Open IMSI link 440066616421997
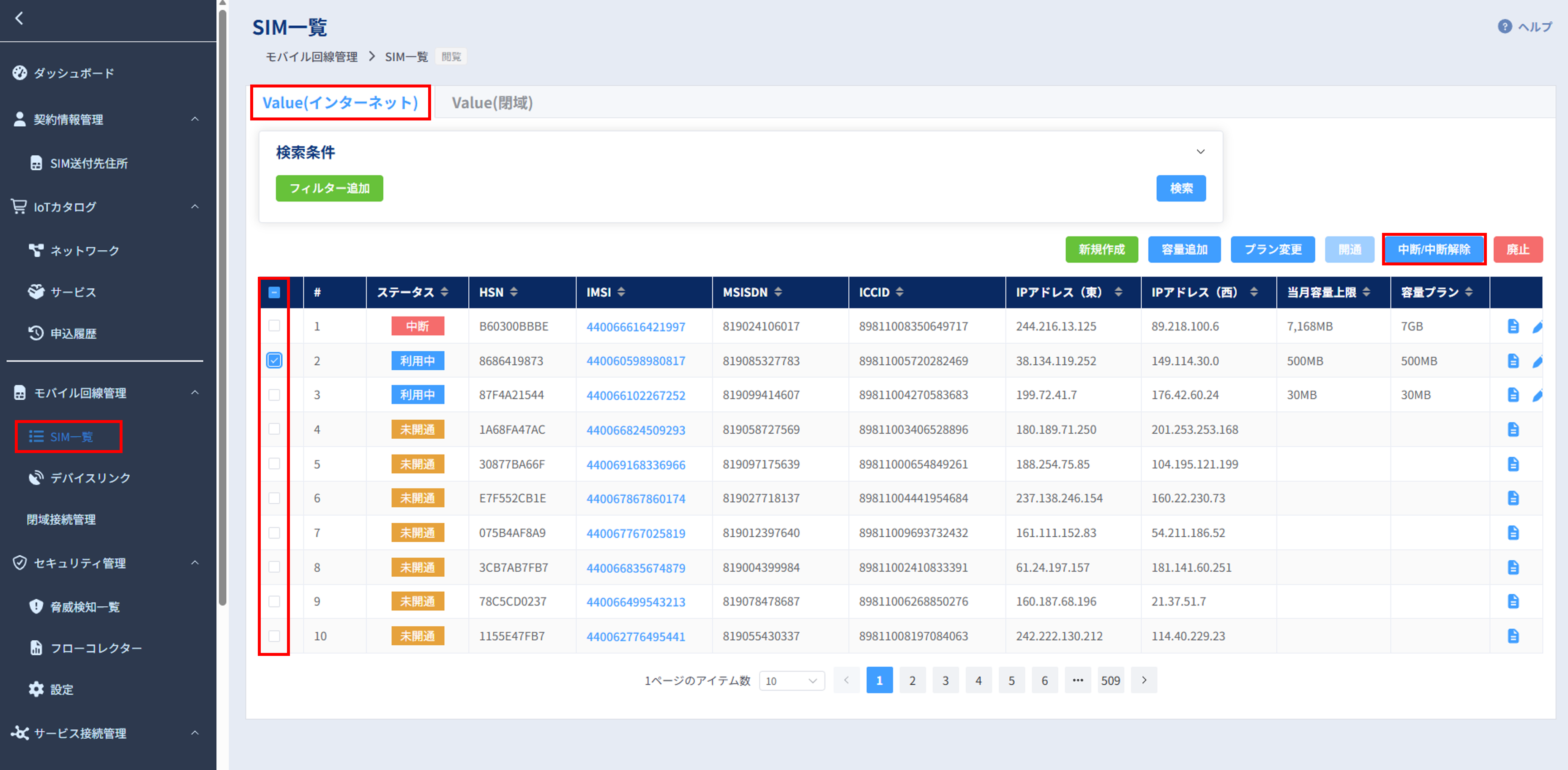This screenshot has height=770, width=1568. tap(636, 327)
